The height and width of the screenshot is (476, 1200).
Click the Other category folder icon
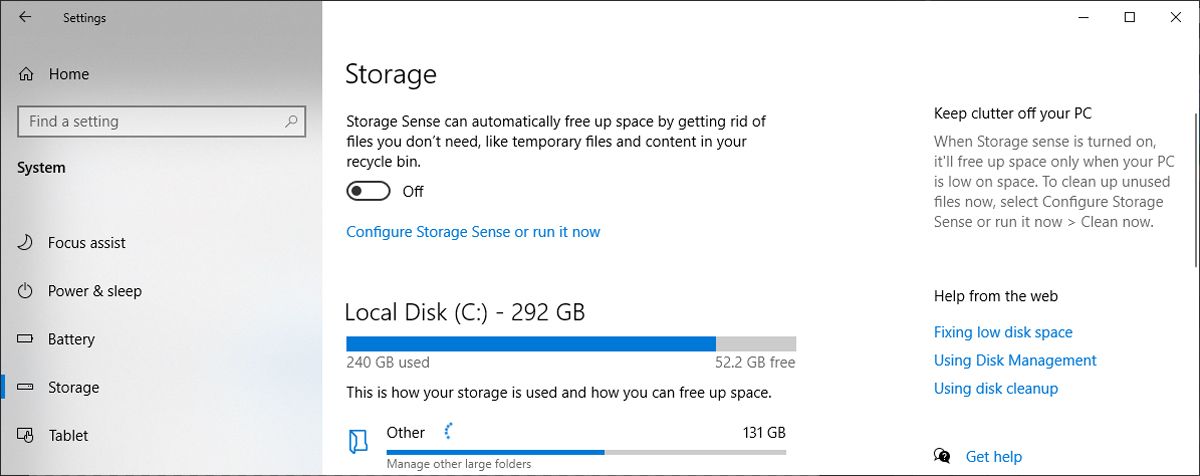[x=359, y=441]
